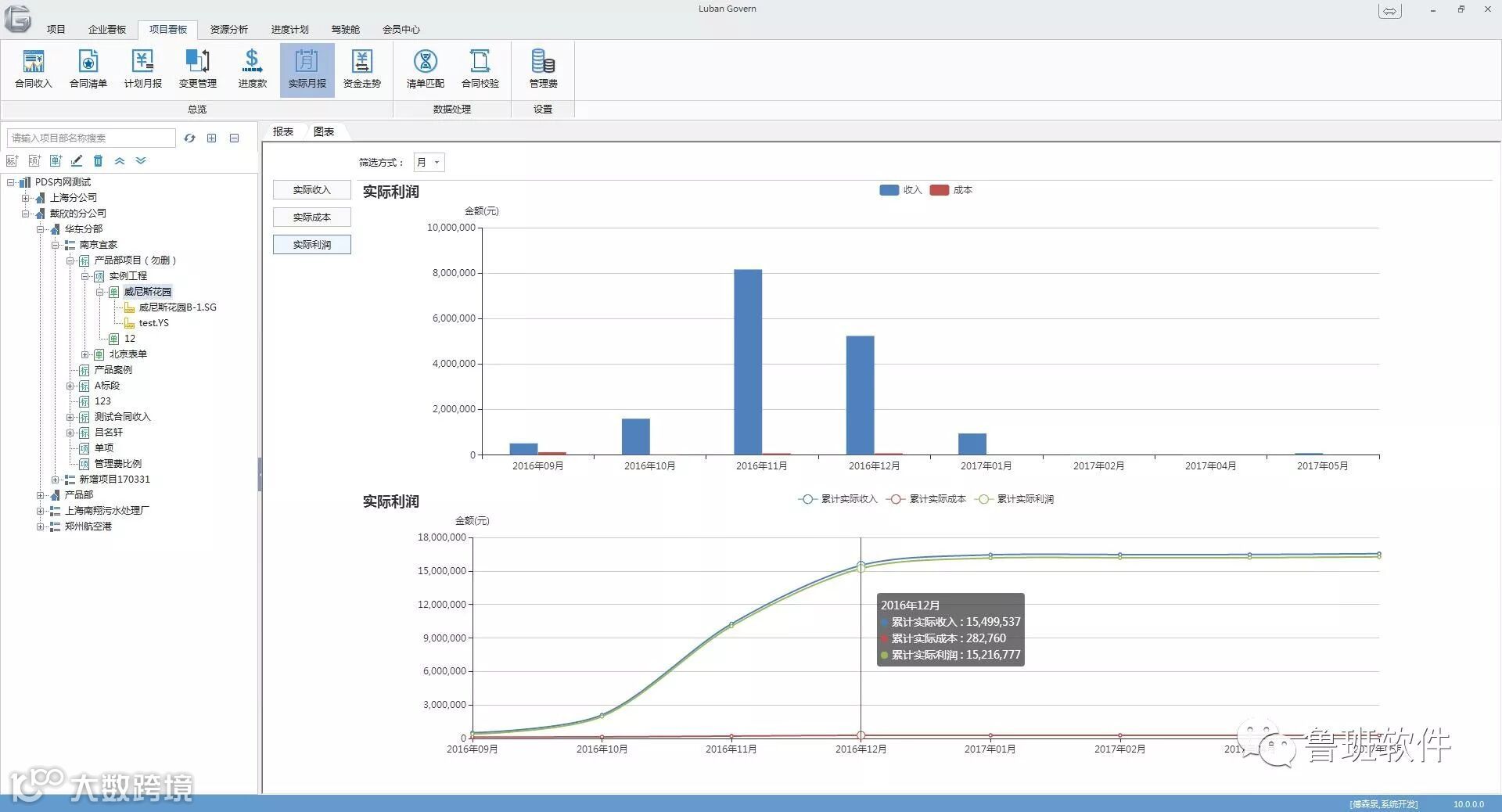Open the 筛选方式 month dropdown

click(429, 162)
